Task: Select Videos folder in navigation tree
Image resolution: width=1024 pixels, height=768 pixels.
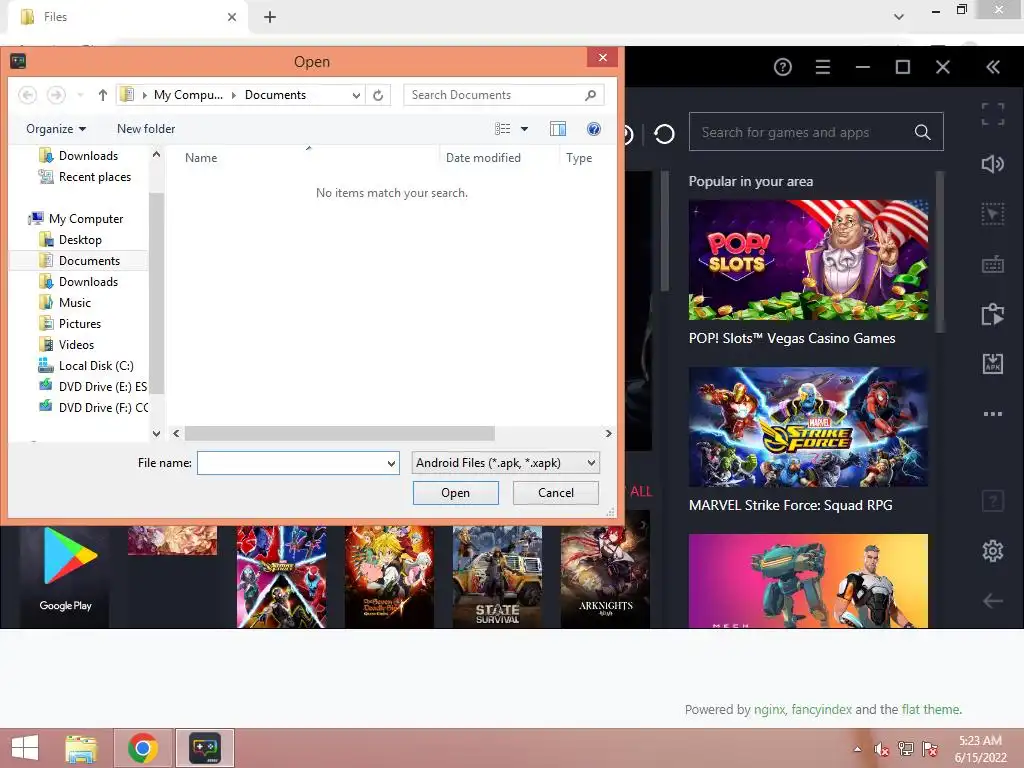Action: point(76,345)
